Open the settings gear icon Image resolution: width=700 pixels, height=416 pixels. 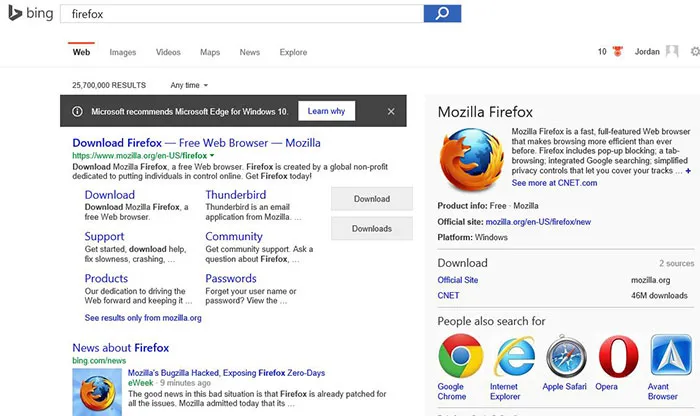694,52
